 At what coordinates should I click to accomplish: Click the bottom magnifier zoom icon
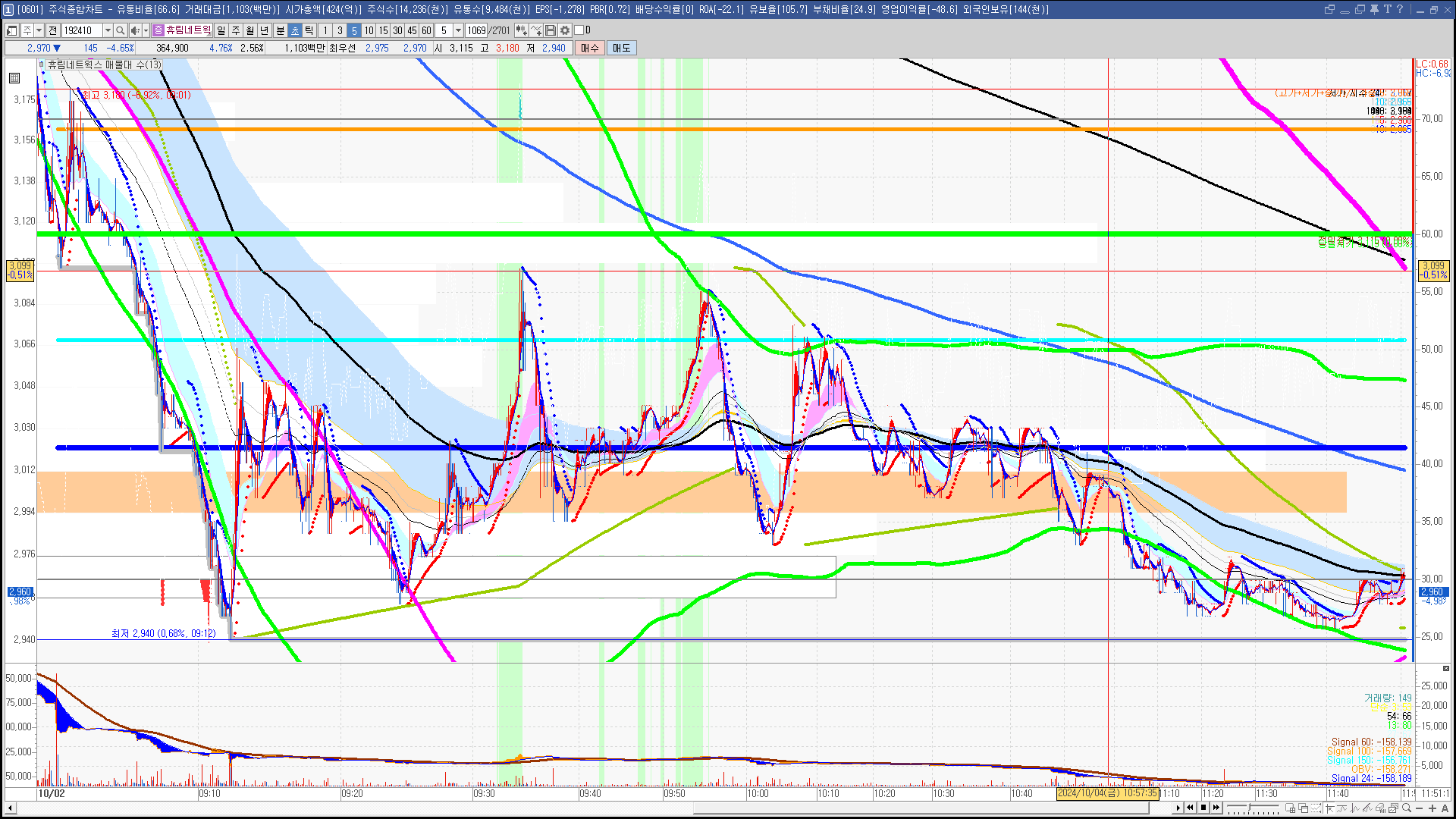[x=1407, y=808]
